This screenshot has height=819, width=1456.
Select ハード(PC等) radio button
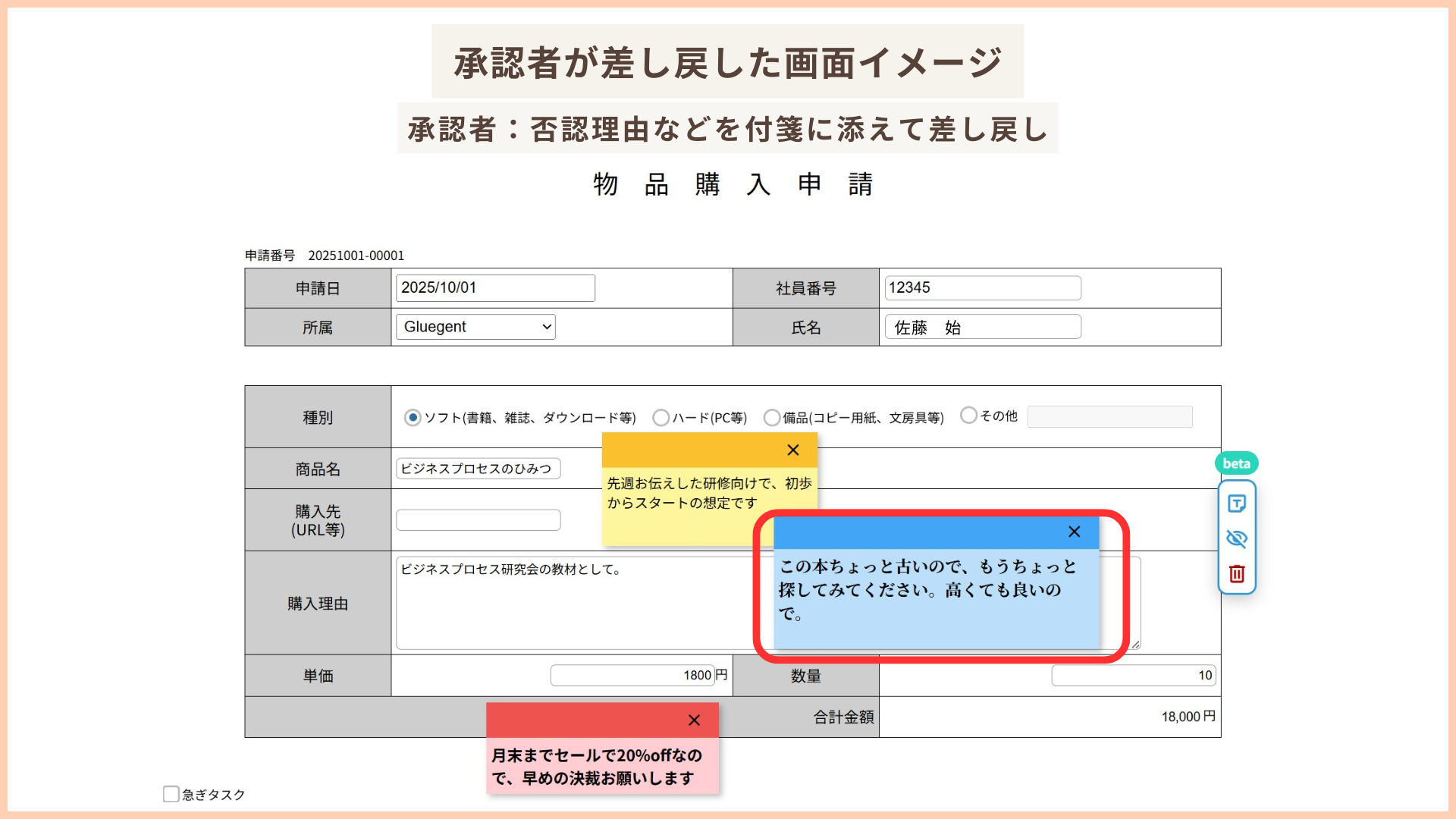click(x=661, y=418)
